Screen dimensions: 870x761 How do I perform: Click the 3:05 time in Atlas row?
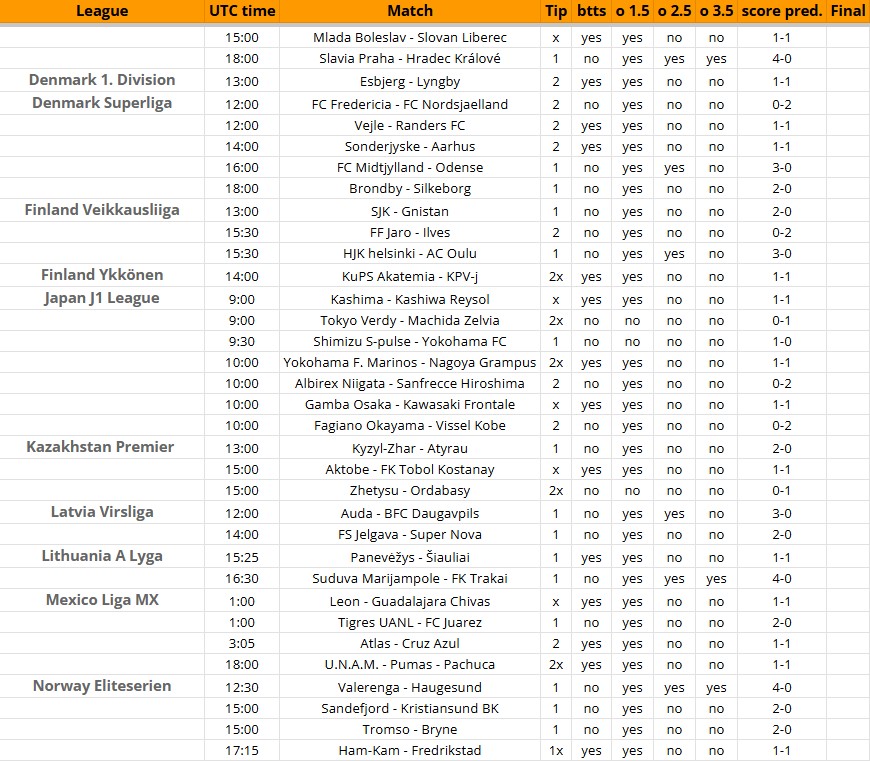[x=242, y=645]
